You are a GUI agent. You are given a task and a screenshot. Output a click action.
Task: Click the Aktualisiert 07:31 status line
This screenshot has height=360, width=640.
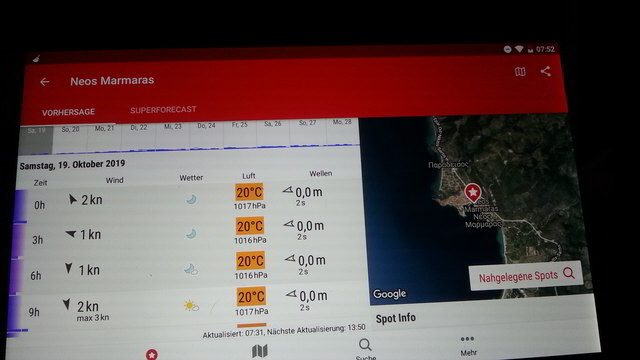(x=284, y=331)
